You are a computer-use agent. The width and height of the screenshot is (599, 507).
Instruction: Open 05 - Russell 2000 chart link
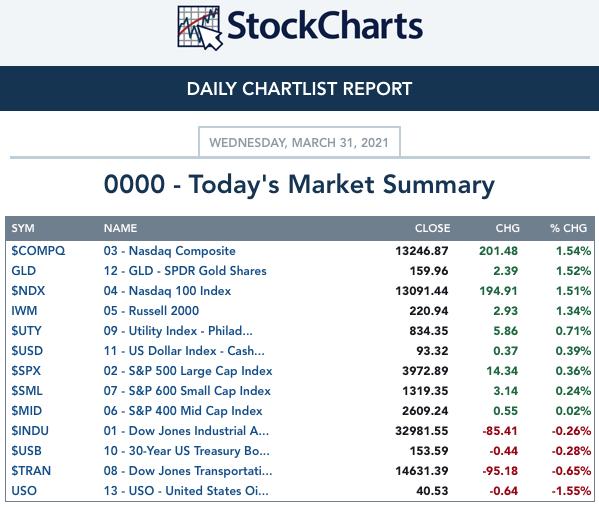(x=151, y=311)
